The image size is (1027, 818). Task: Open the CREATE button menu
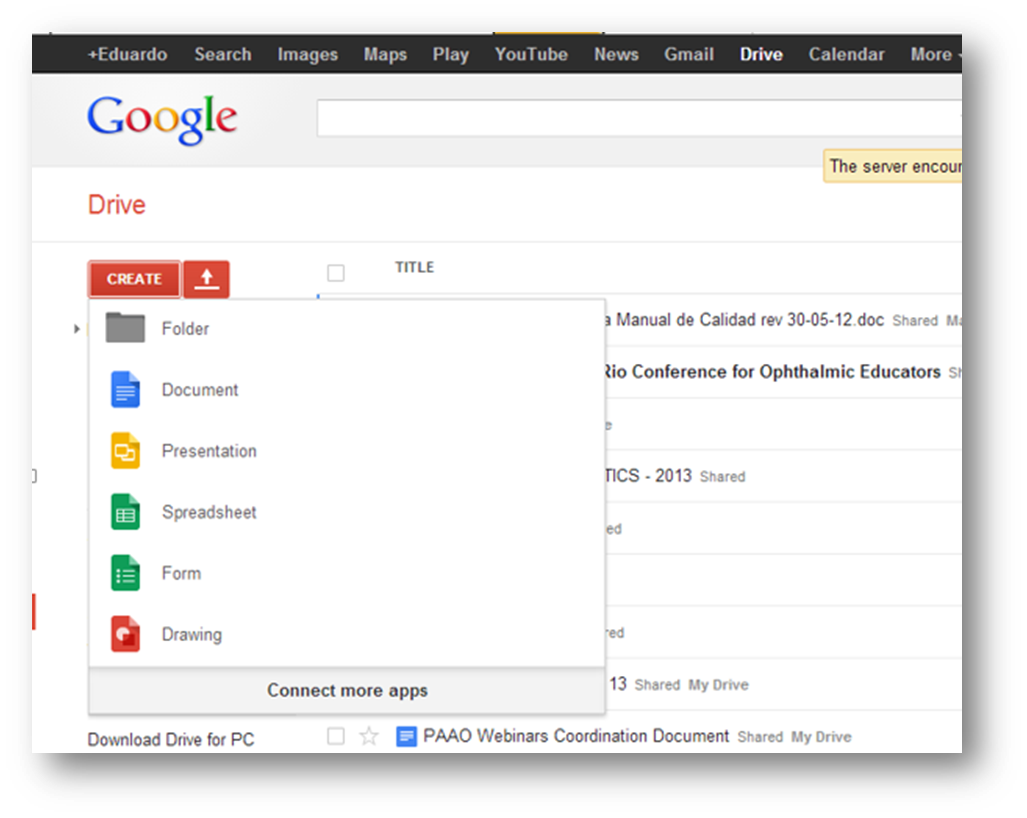134,279
